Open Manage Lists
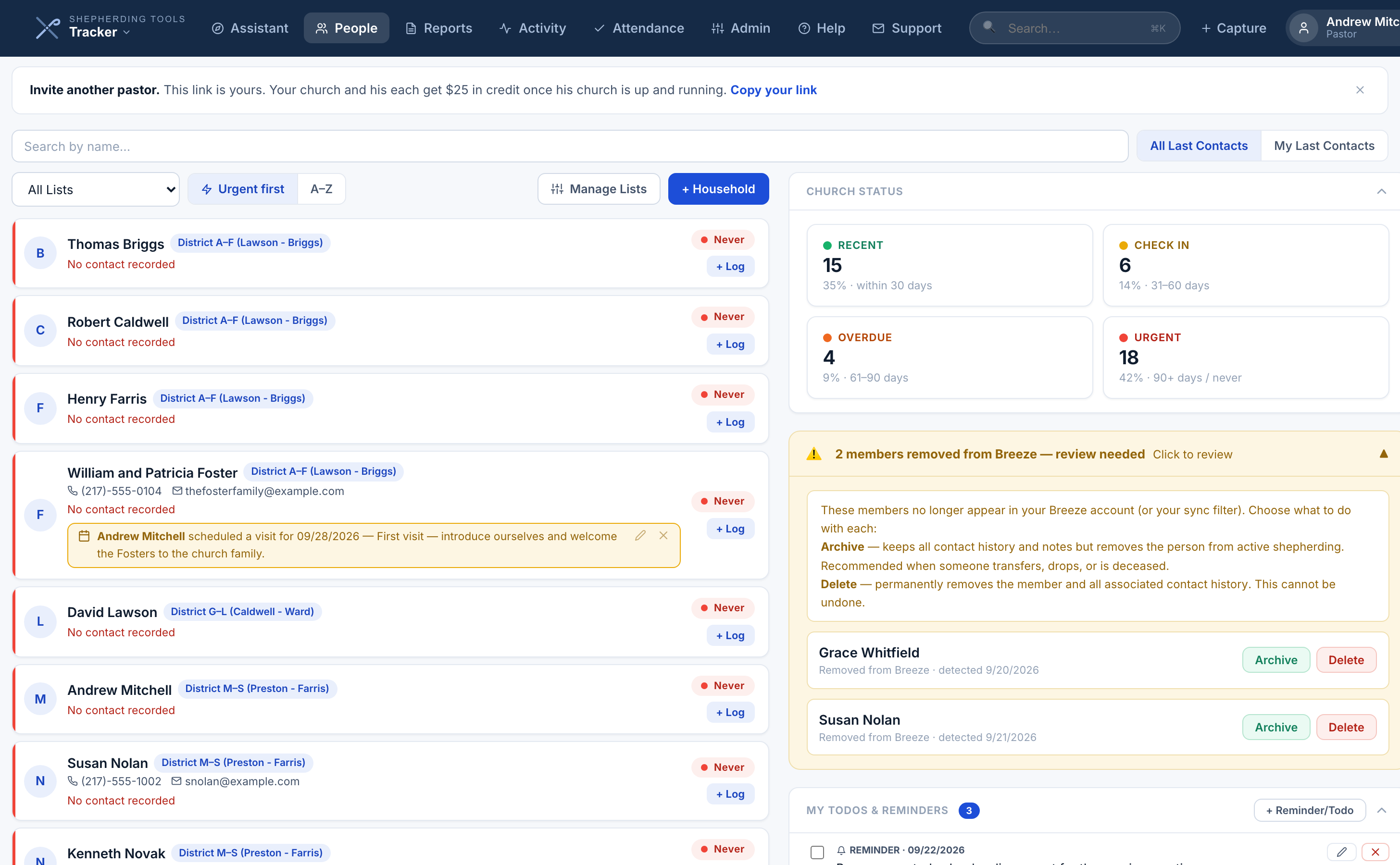1400x865 pixels. [x=599, y=189]
